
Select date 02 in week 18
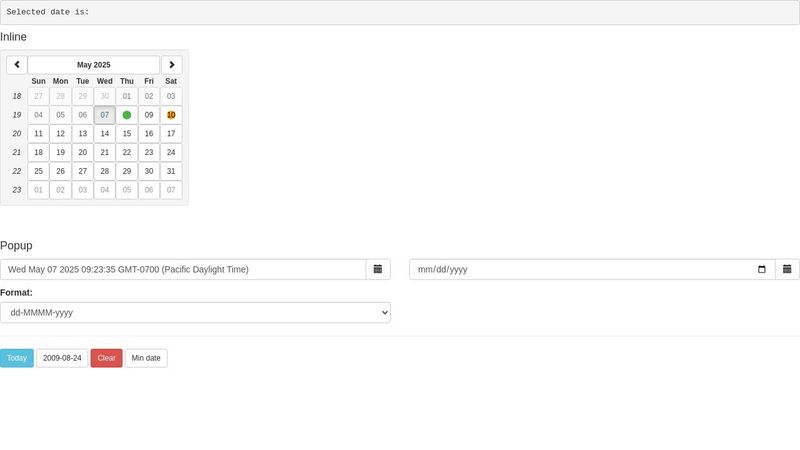tap(149, 96)
